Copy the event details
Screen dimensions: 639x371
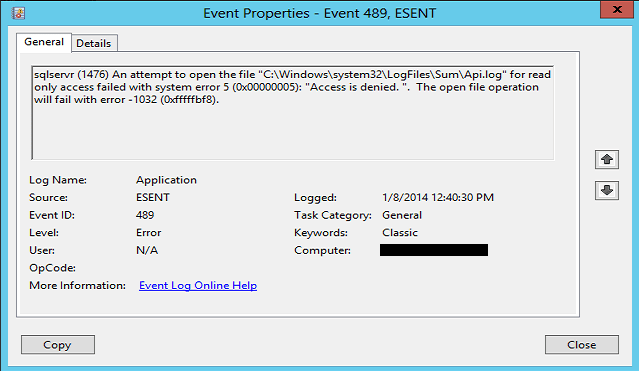(x=58, y=345)
